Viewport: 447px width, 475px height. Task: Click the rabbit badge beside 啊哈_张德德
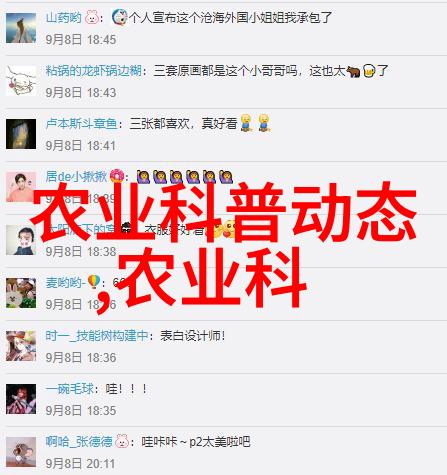click(122, 441)
